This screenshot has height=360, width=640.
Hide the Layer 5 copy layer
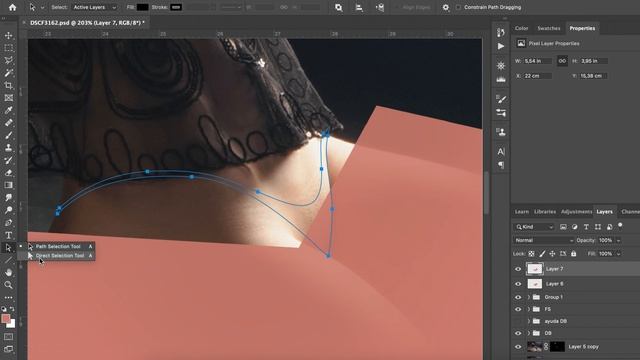pos(518,347)
